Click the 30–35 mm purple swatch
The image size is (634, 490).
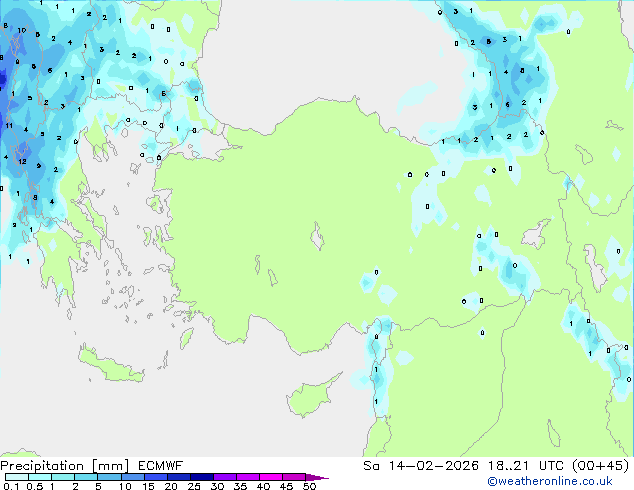[x=224, y=477]
